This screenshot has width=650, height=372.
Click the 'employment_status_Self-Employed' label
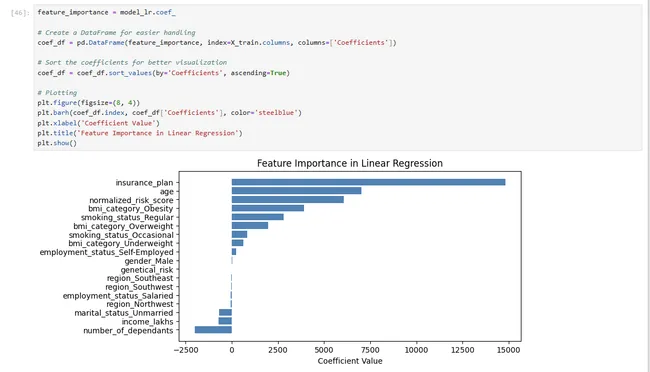coord(107,252)
